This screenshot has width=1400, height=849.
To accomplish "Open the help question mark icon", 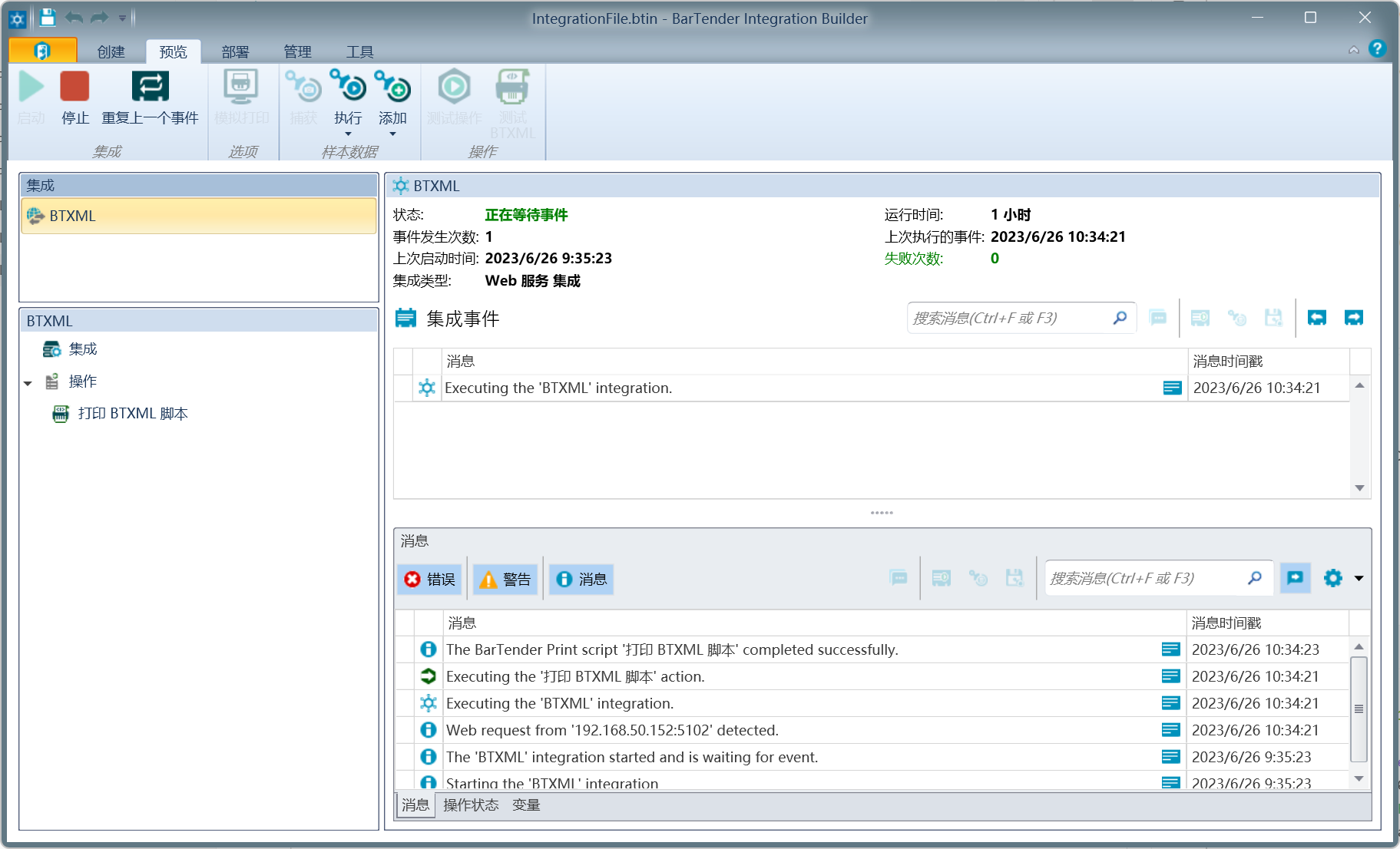I will pos(1377,49).
